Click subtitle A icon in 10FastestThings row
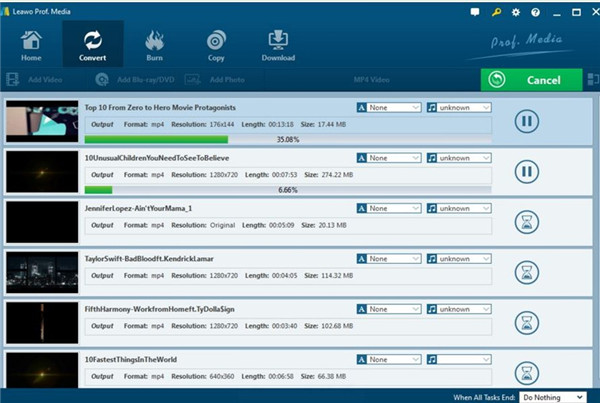600x403 pixels. click(362, 359)
